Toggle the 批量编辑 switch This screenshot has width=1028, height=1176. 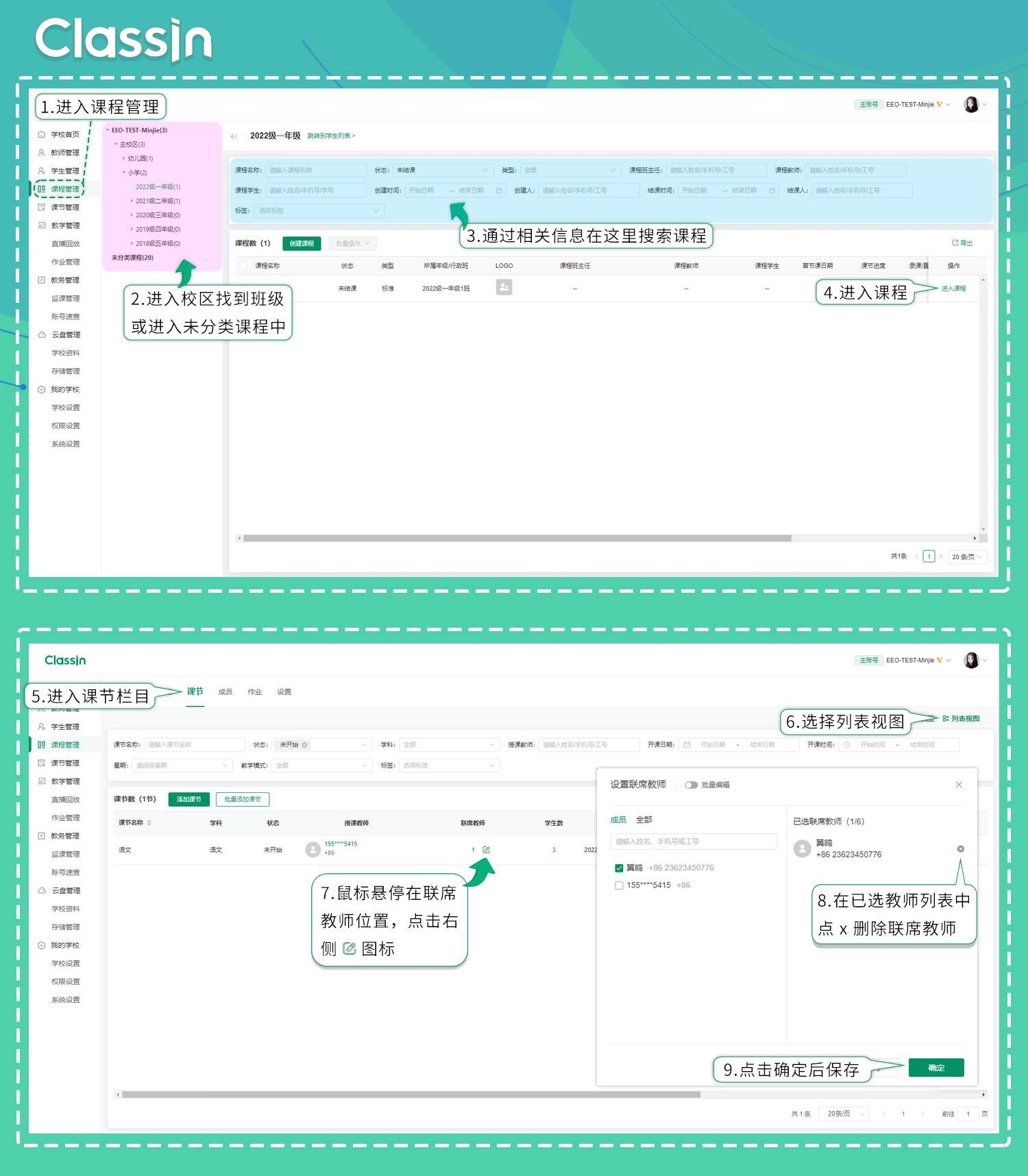click(691, 785)
